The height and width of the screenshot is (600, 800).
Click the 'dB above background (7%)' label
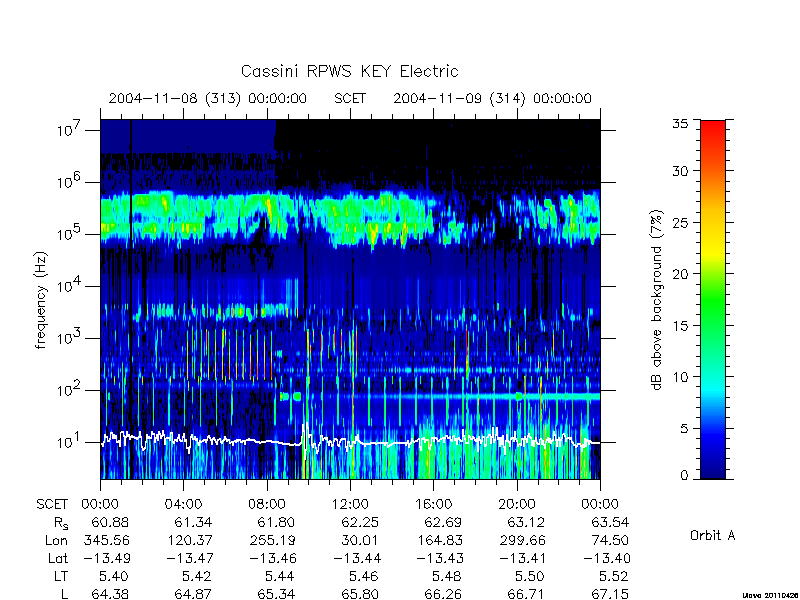point(657,300)
